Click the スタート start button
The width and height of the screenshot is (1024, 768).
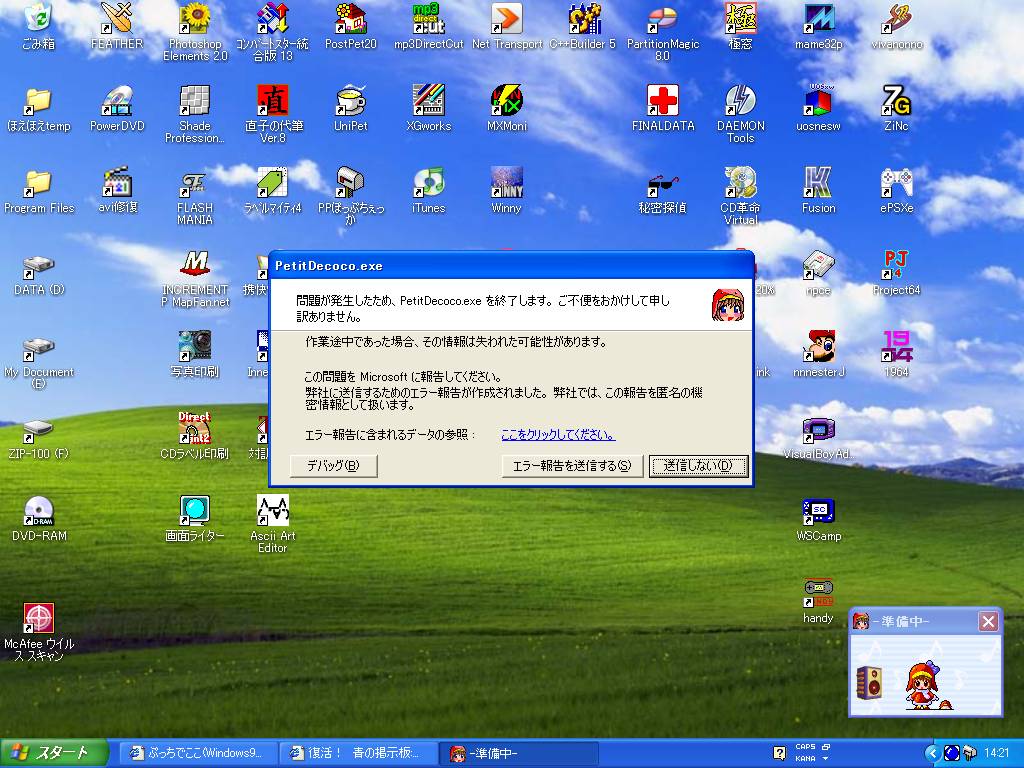(x=54, y=753)
